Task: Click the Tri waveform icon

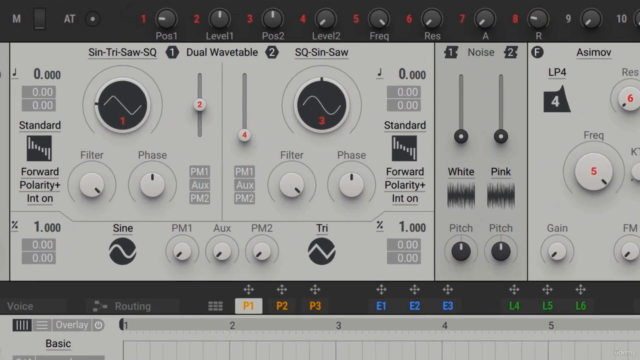Action: pos(322,251)
